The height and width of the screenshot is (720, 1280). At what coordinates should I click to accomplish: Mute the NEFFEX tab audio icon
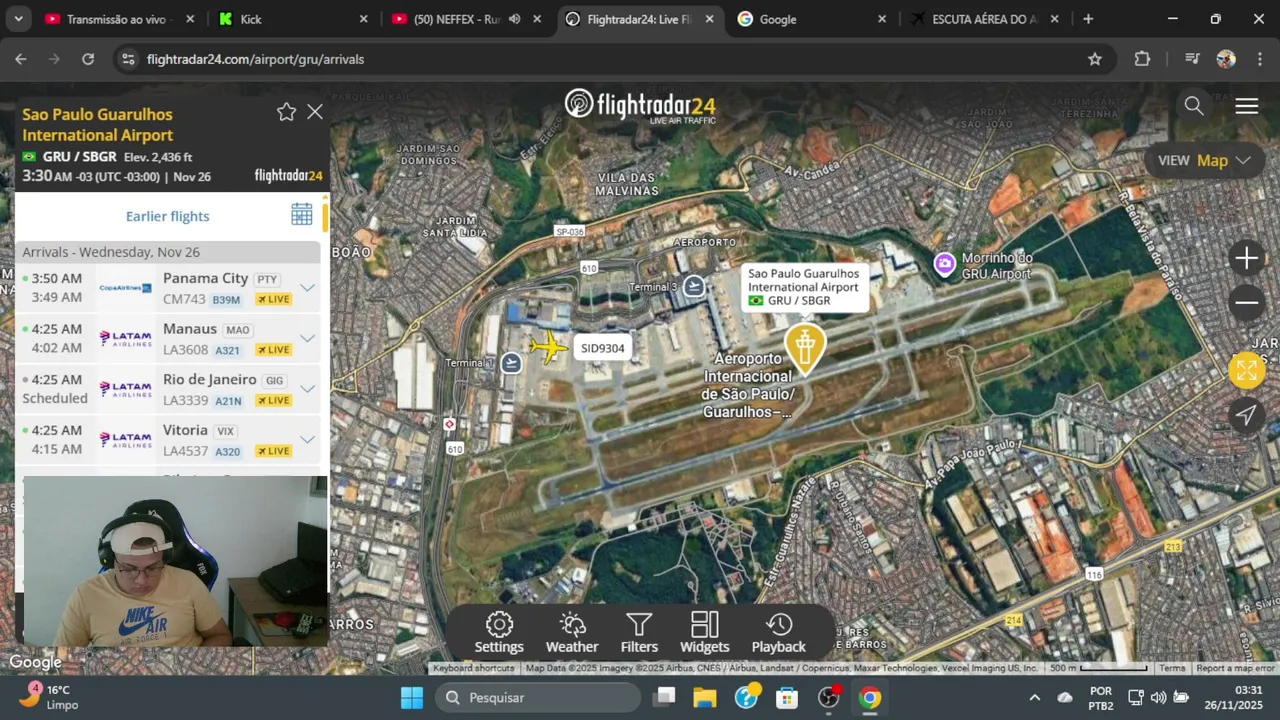(x=514, y=19)
